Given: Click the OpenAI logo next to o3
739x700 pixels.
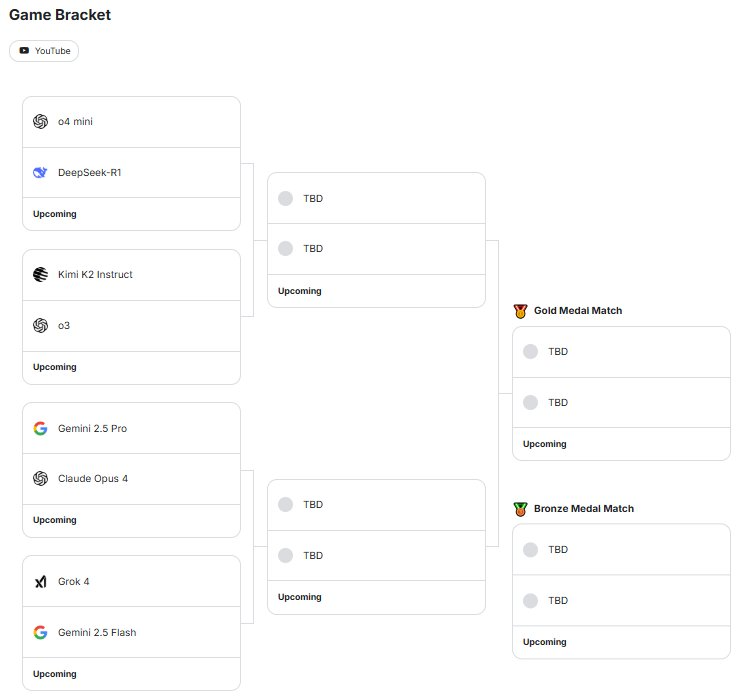Looking at the screenshot, I should pyautogui.click(x=41, y=326).
